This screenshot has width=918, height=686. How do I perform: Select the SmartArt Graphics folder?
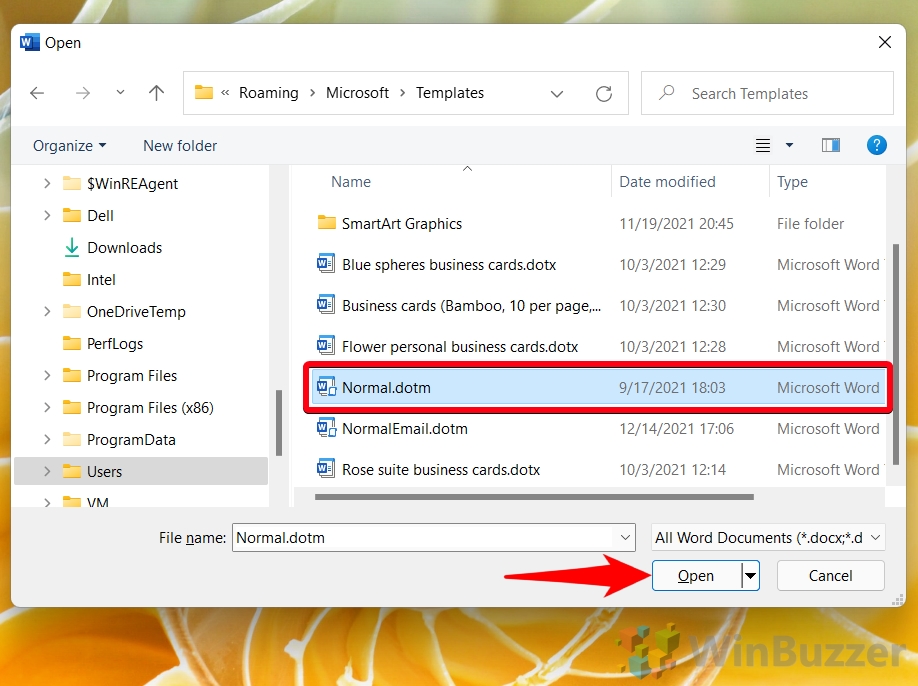point(402,224)
